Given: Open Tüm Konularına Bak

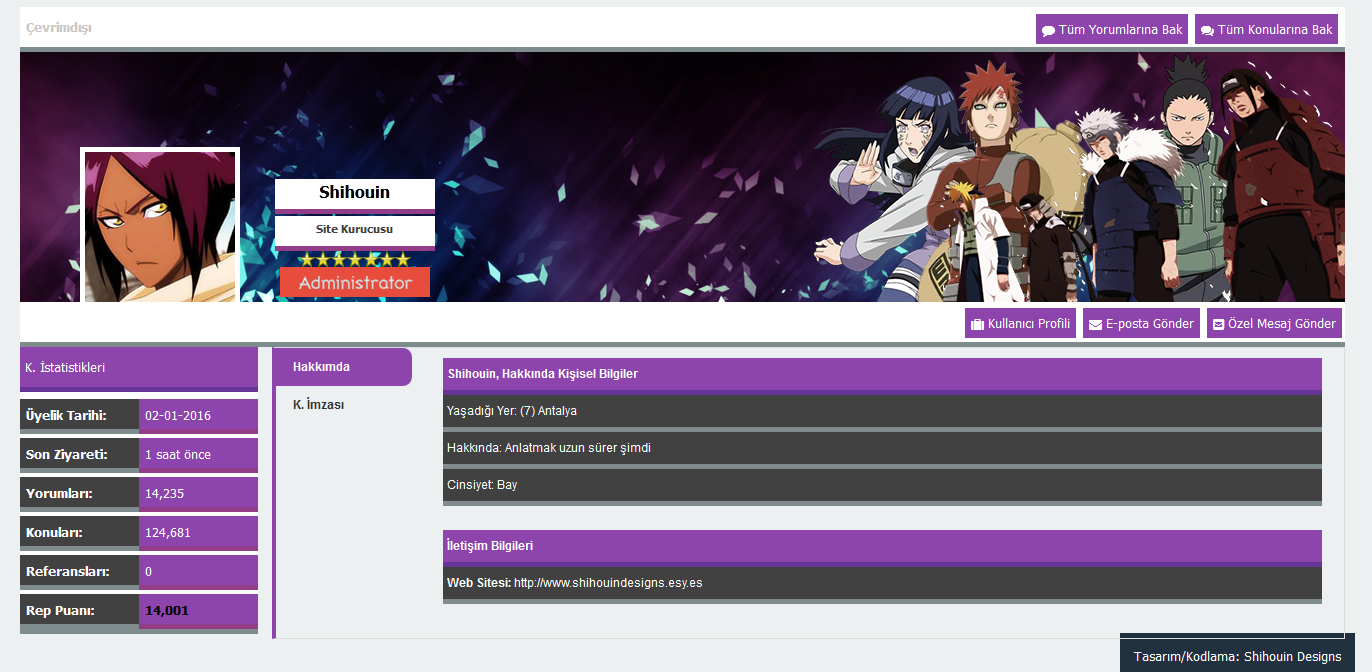Looking at the screenshot, I should tap(1267, 29).
